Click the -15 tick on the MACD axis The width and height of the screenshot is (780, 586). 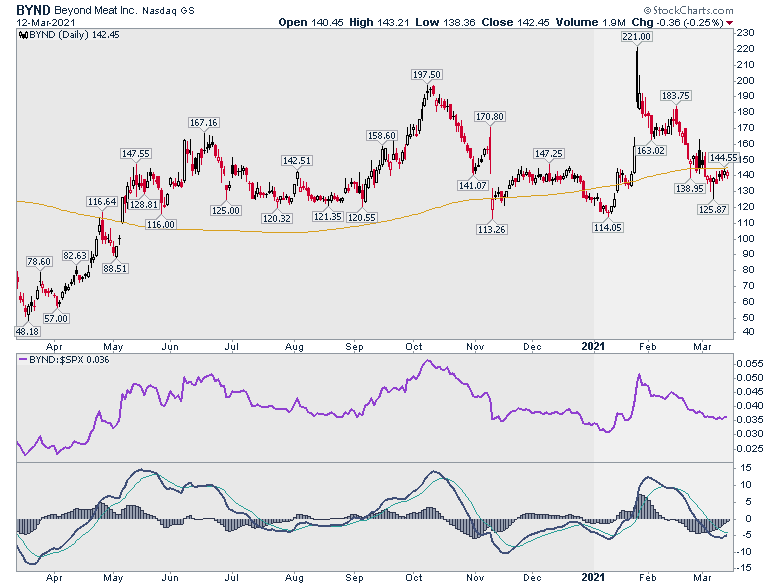pyautogui.click(x=746, y=568)
